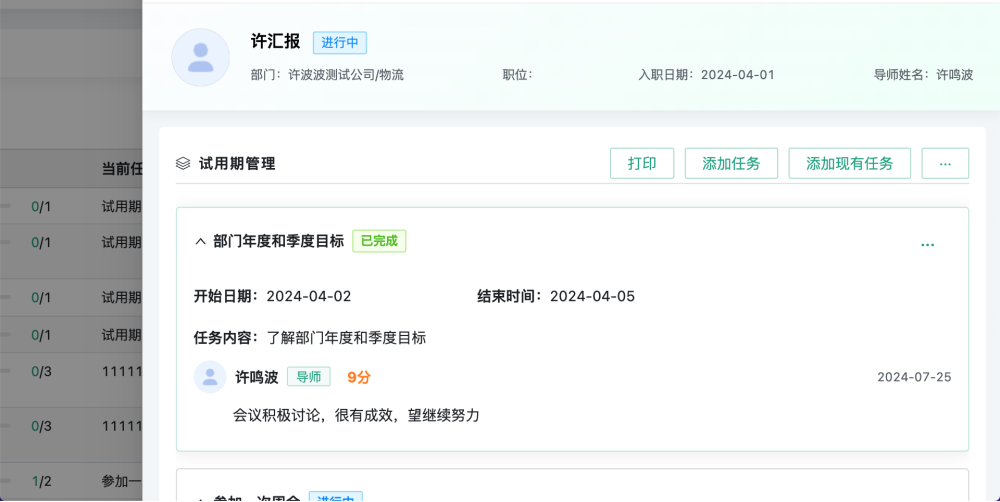
Task: Collapse the 部门年度和季度目标 task card
Action: (200, 241)
